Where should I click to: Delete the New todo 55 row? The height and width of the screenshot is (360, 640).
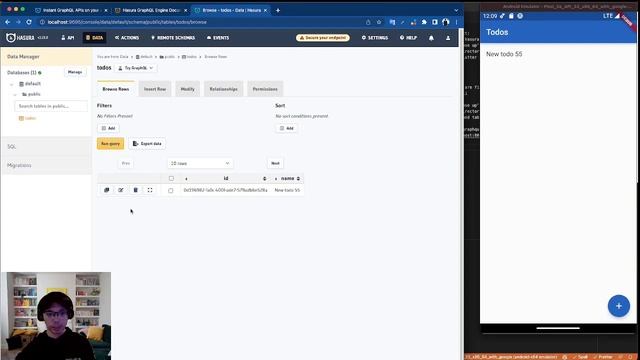tap(136, 190)
